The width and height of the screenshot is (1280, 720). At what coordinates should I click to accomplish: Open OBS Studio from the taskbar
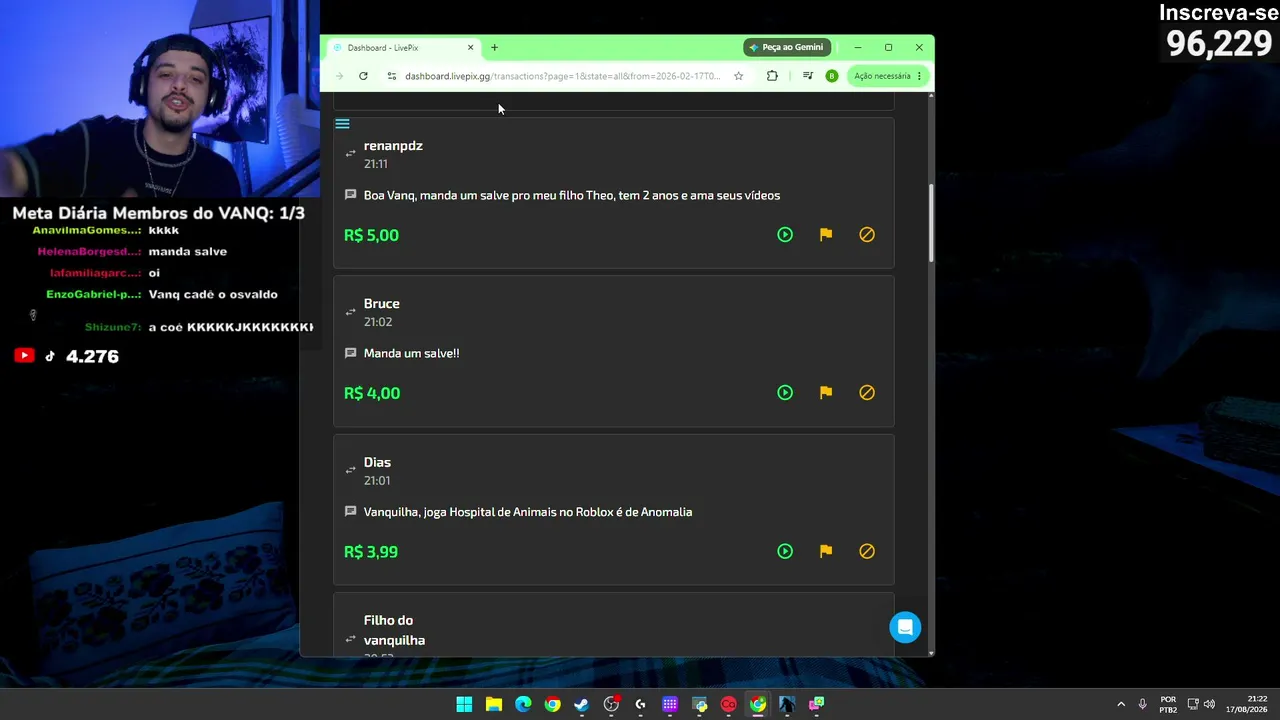coord(611,704)
